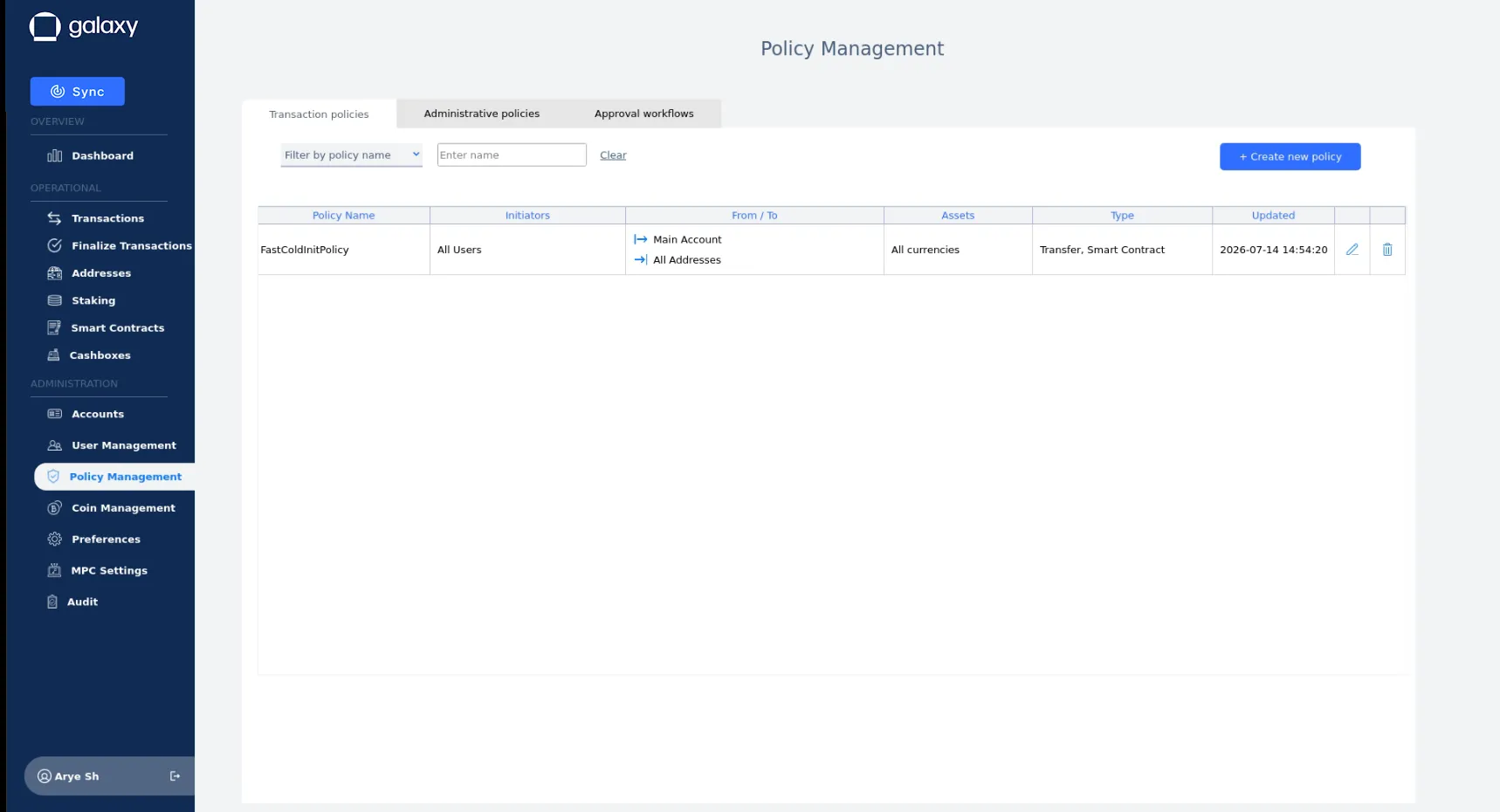Edit FastColdInitPolicy with the pencil icon
This screenshot has height=812, width=1500.
1352,250
